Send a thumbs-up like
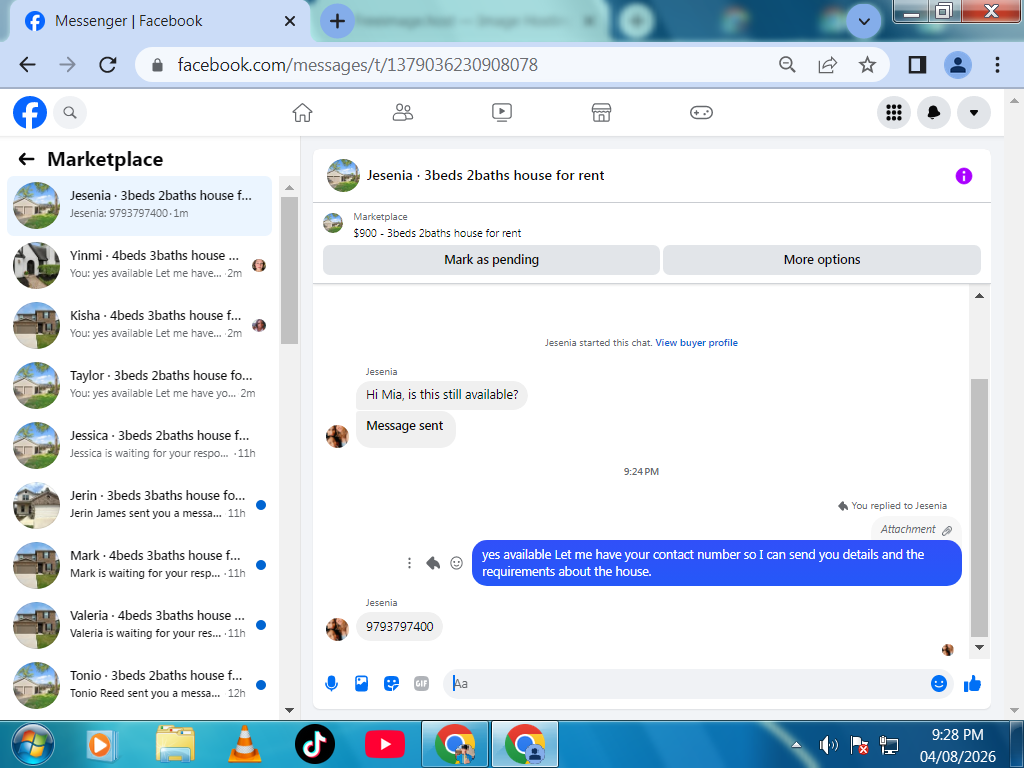The width and height of the screenshot is (1024, 768). click(972, 684)
